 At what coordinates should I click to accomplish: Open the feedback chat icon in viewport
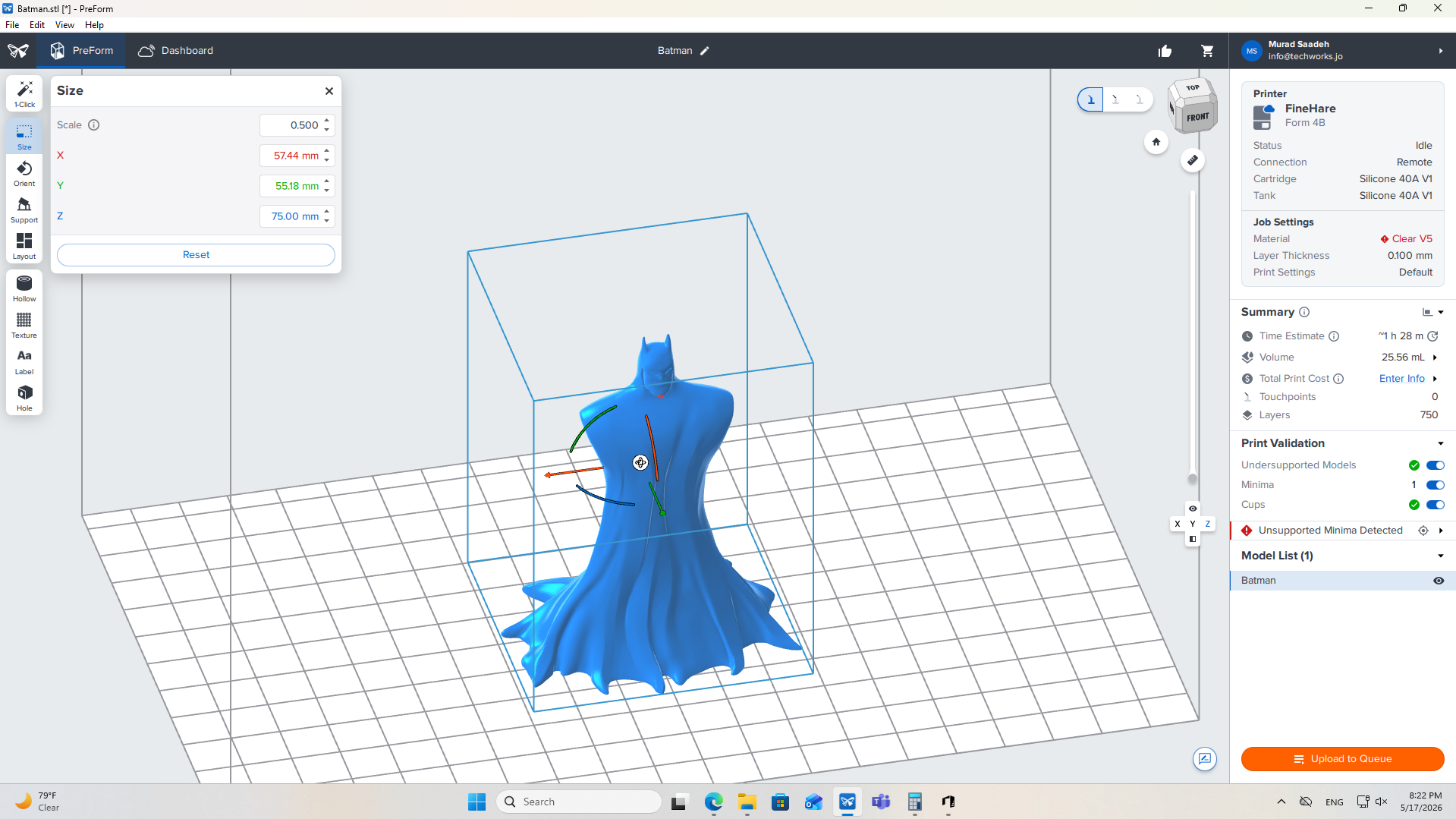tap(1205, 759)
